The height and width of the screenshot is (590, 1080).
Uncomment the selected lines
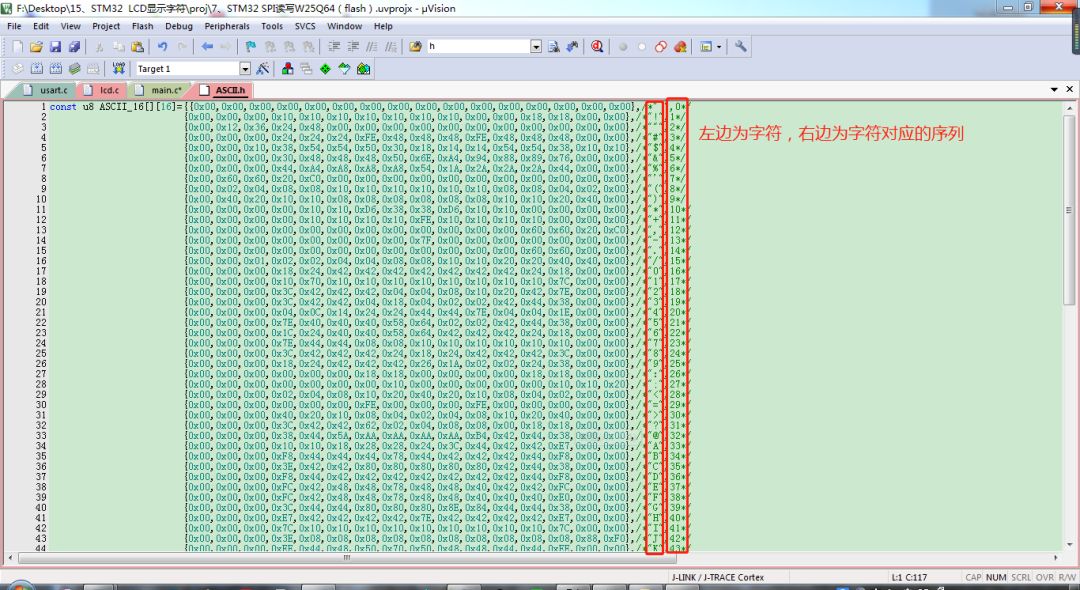click(x=391, y=47)
